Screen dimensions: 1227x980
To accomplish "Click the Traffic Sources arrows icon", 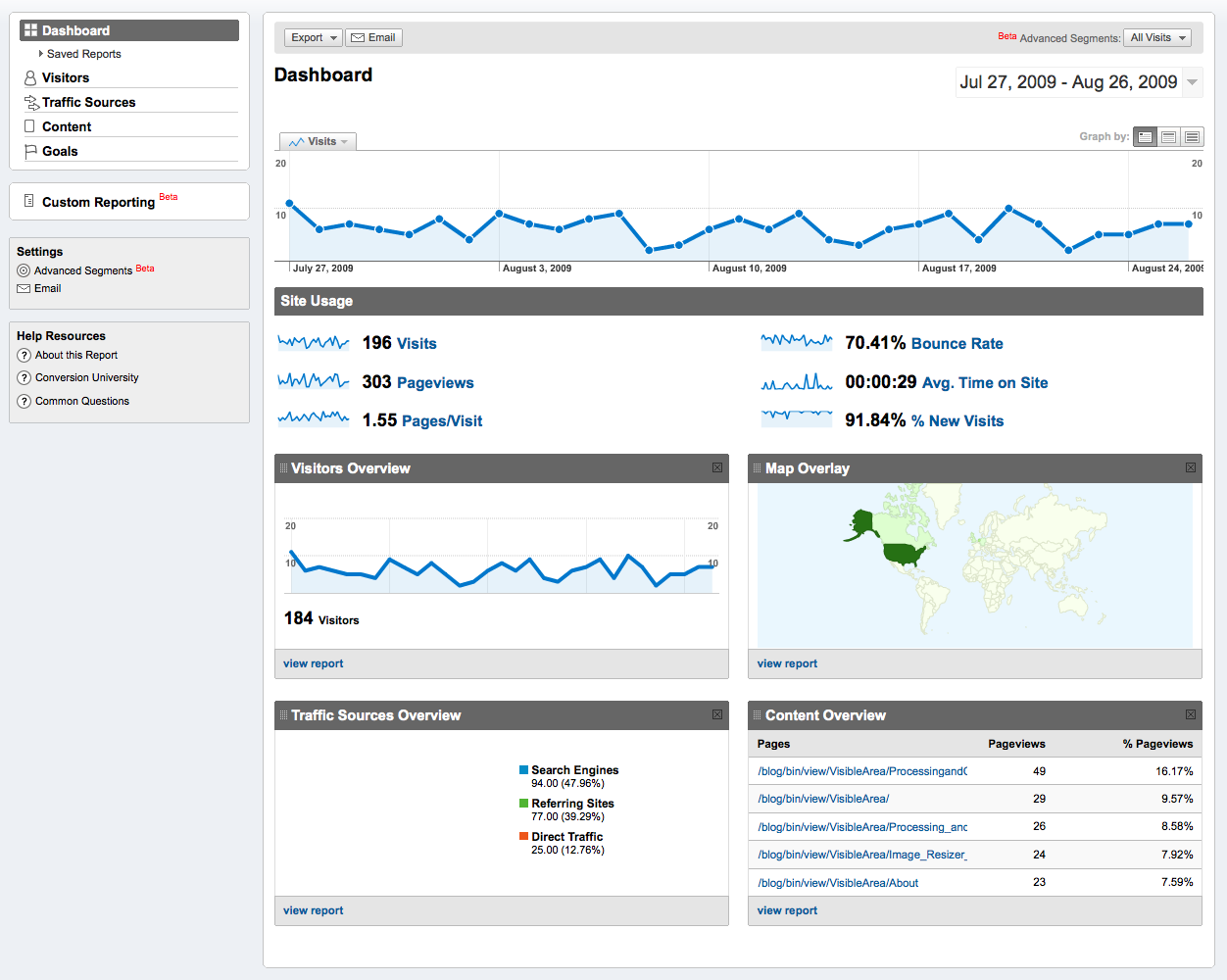I will (x=31, y=103).
